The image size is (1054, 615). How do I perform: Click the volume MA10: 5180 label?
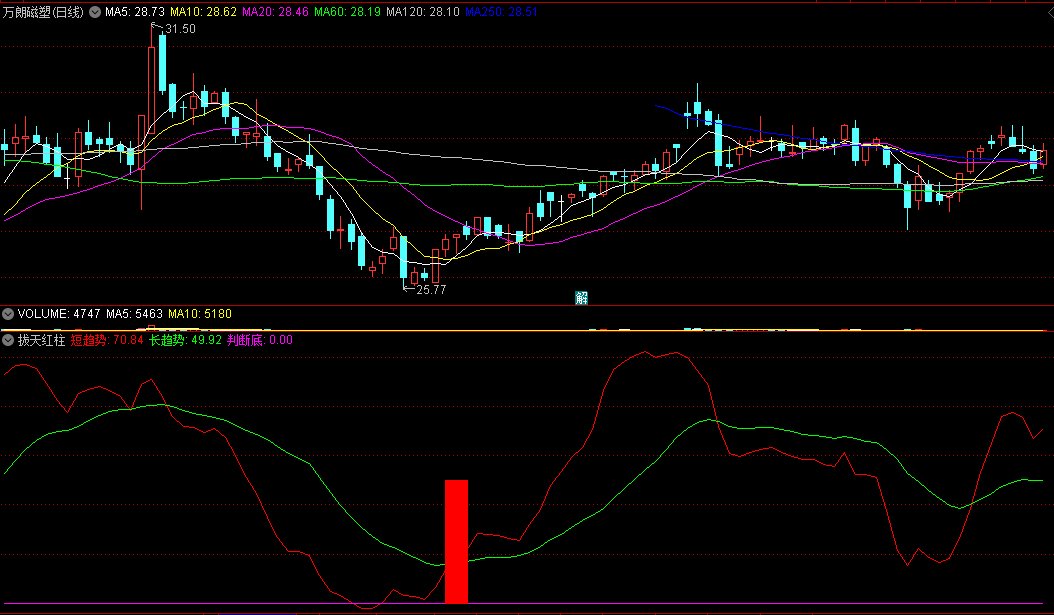200,314
